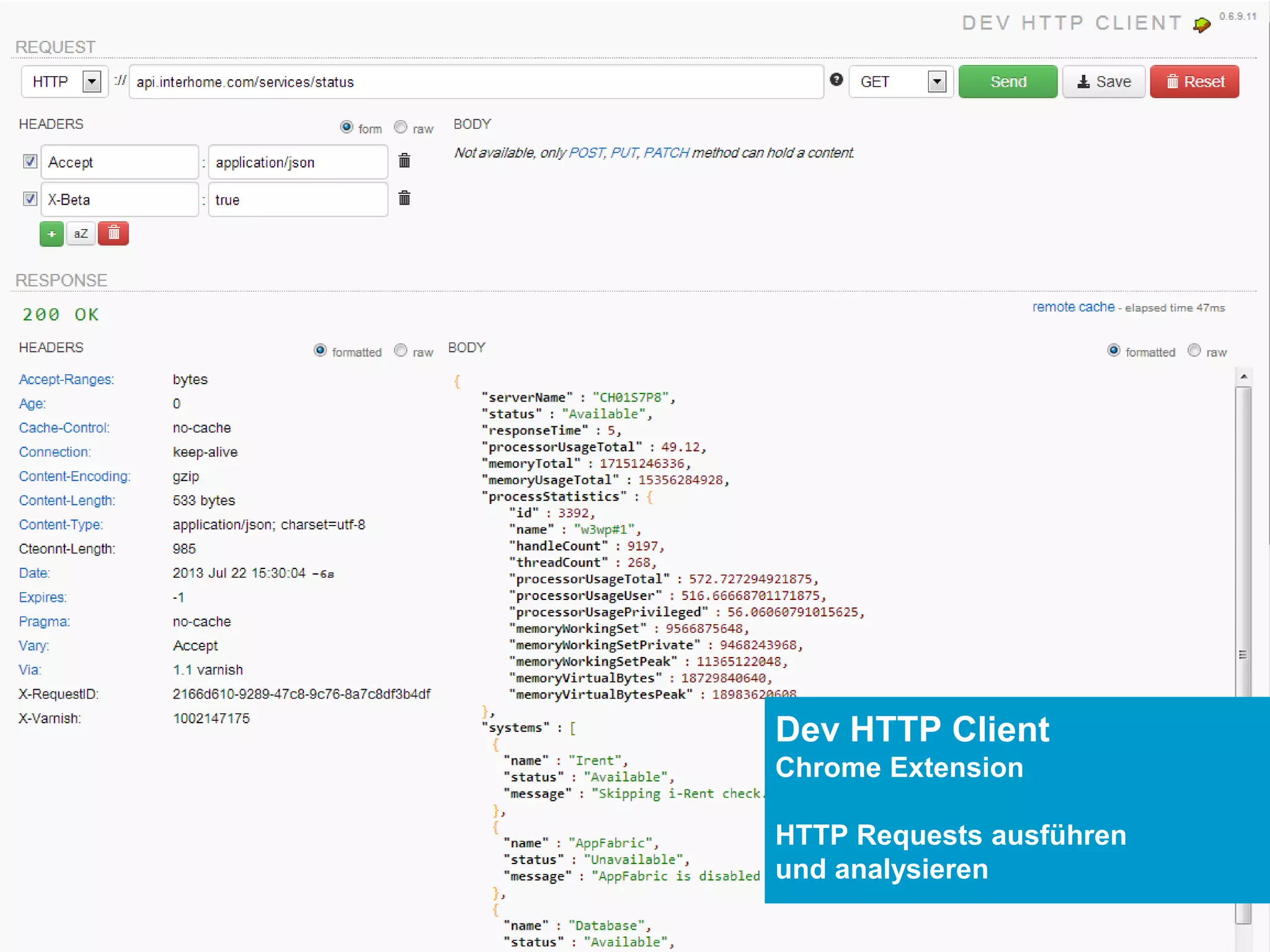Click the POST method link
The width and height of the screenshot is (1270, 952).
tap(586, 152)
